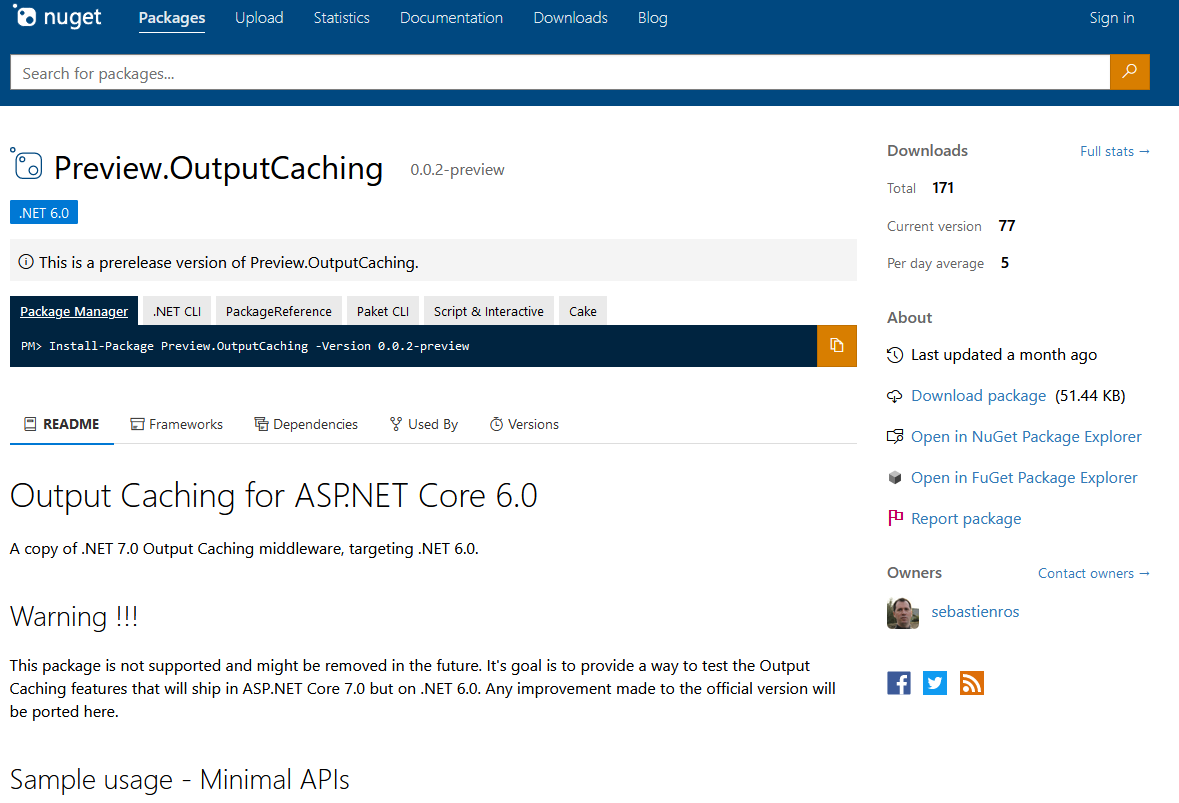Click the current version downloads value 77

pos(1007,226)
